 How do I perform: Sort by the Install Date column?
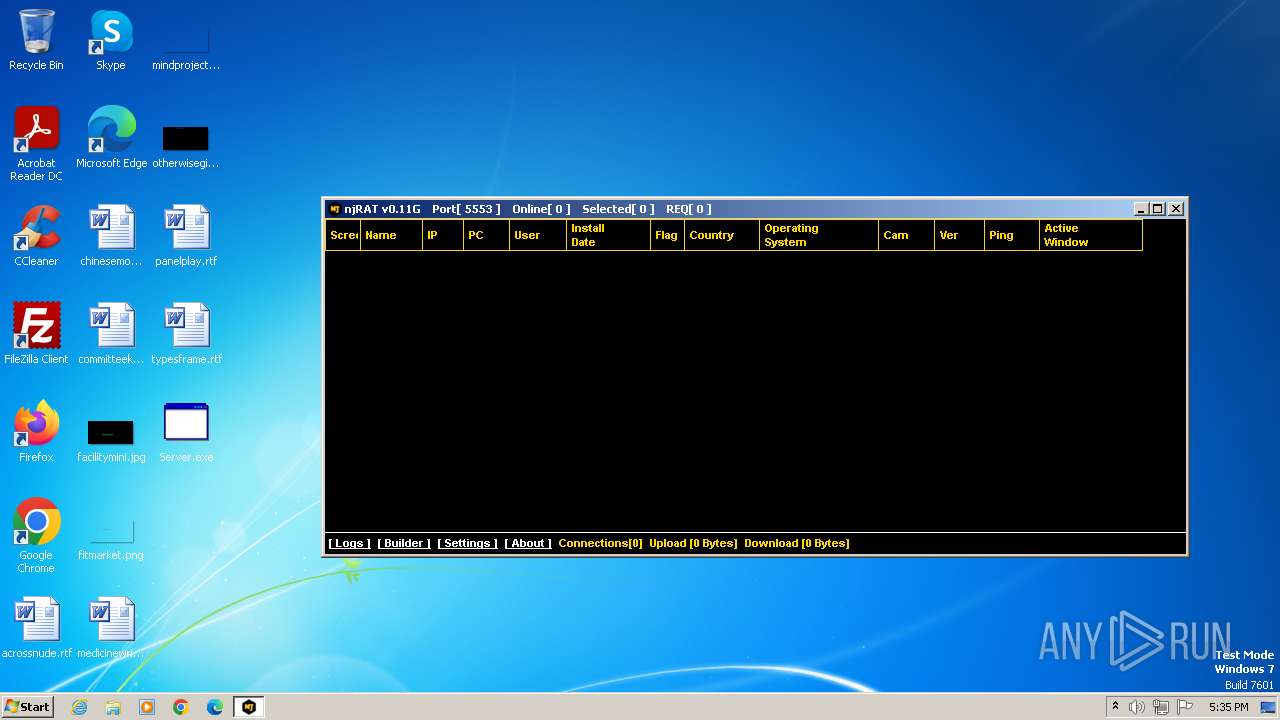[x=609, y=235]
